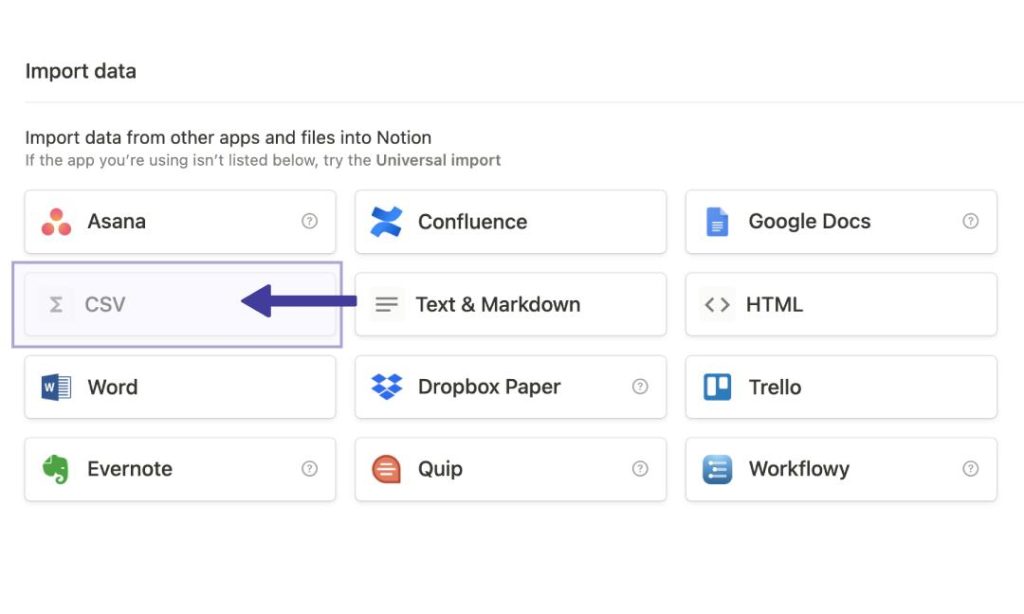1024x614 pixels.
Task: Click the HTML code brackets icon
Action: 718,304
